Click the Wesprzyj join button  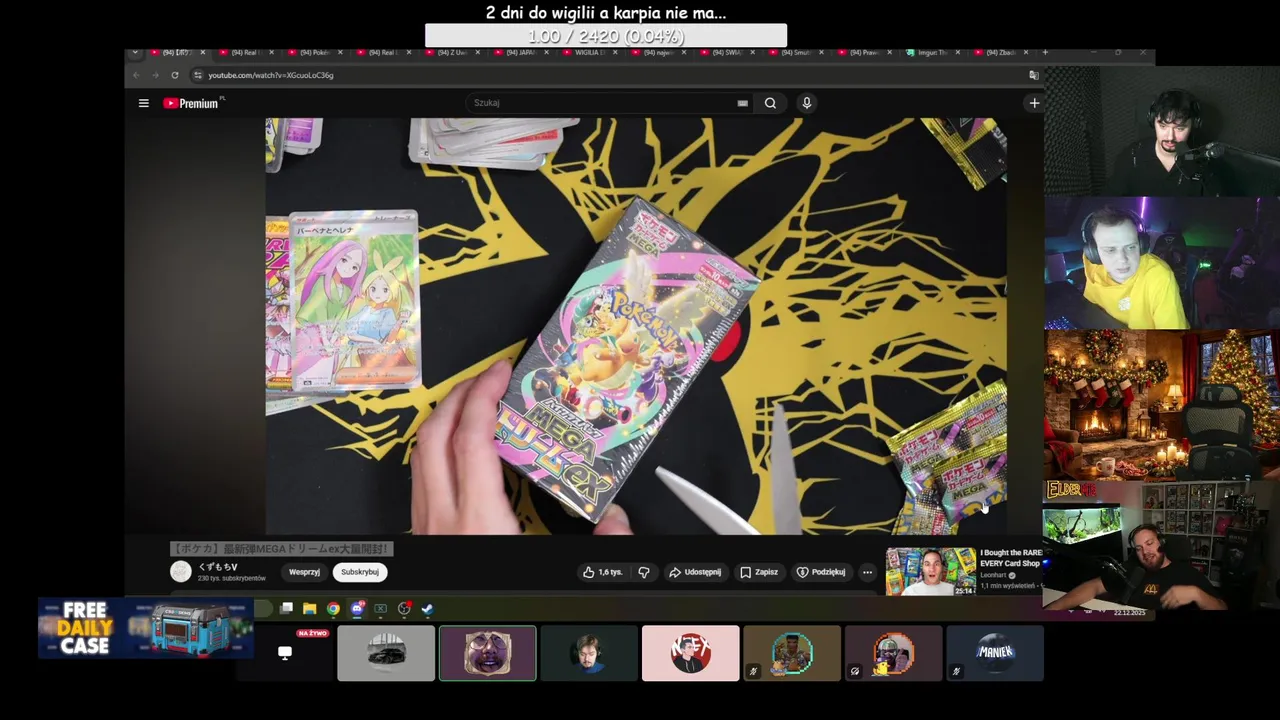[x=304, y=572]
